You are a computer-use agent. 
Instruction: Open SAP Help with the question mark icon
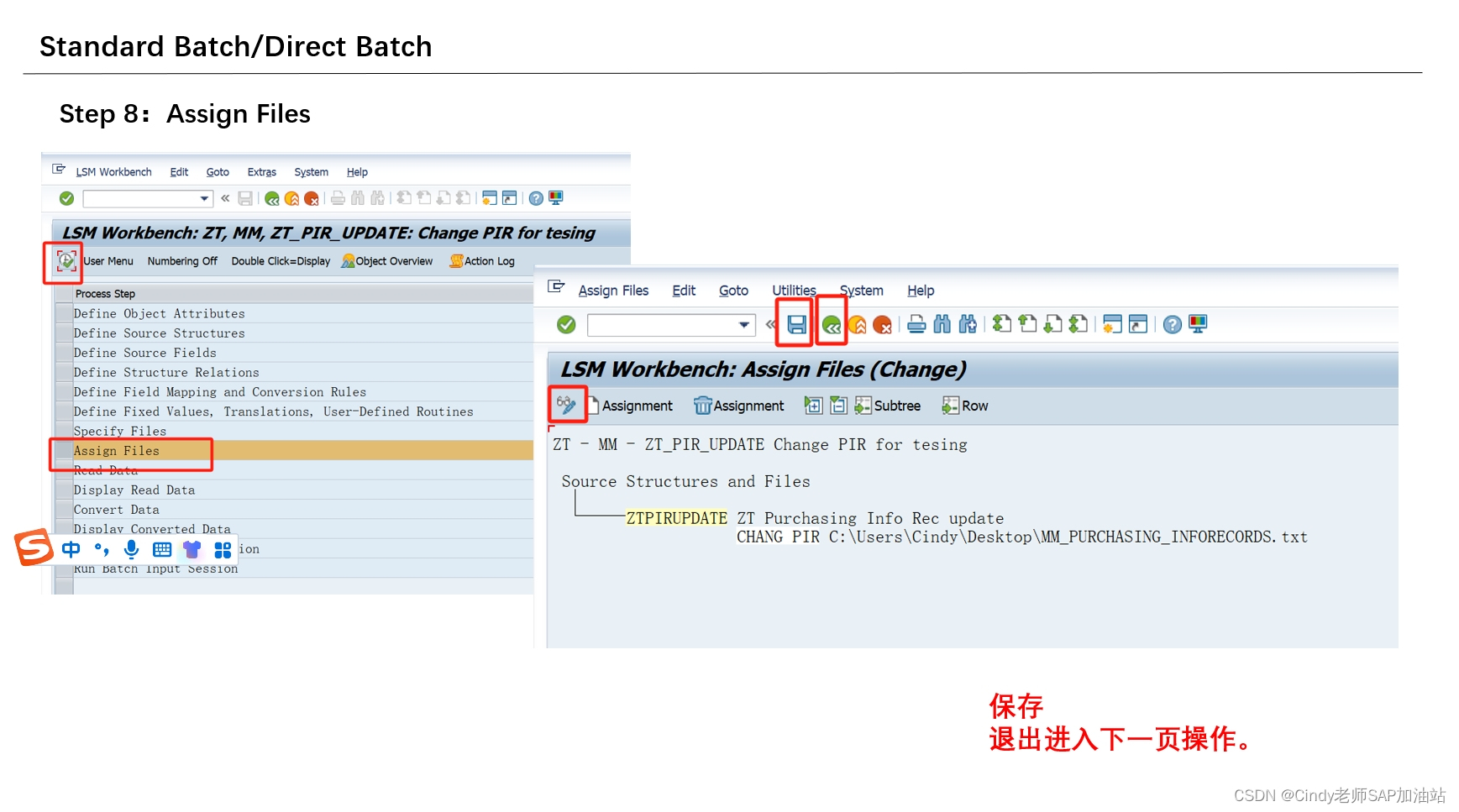point(1172,325)
